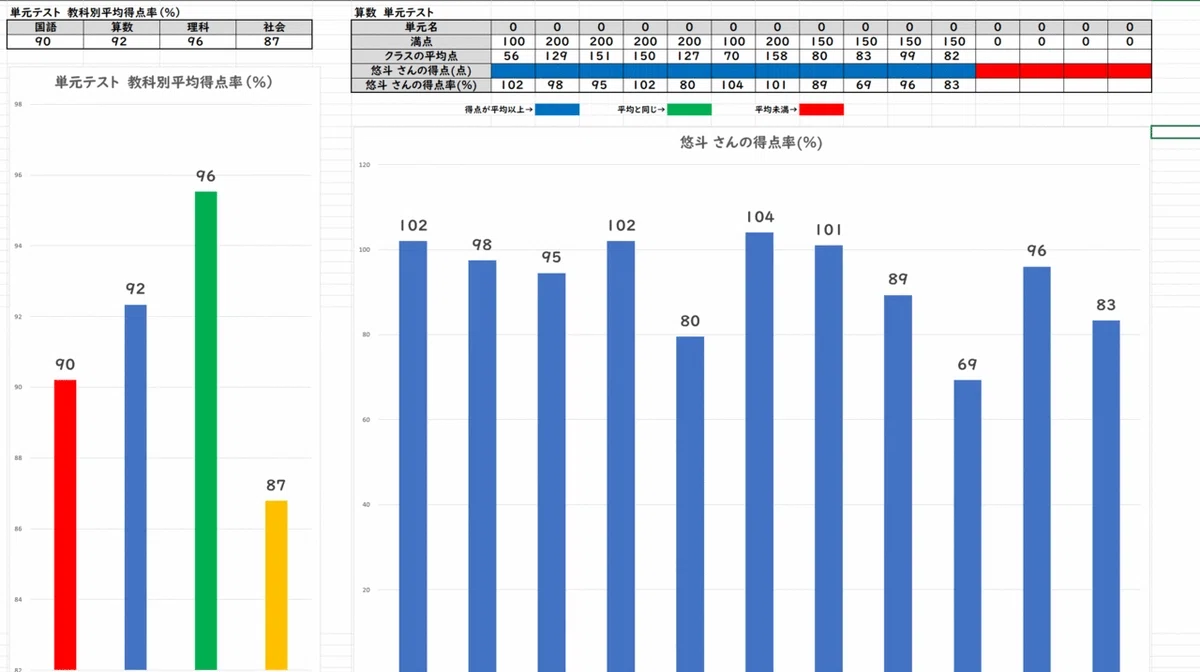1200x672 pixels.
Task: Select the 104 bar in 悠斗's chart
Action: click(759, 452)
